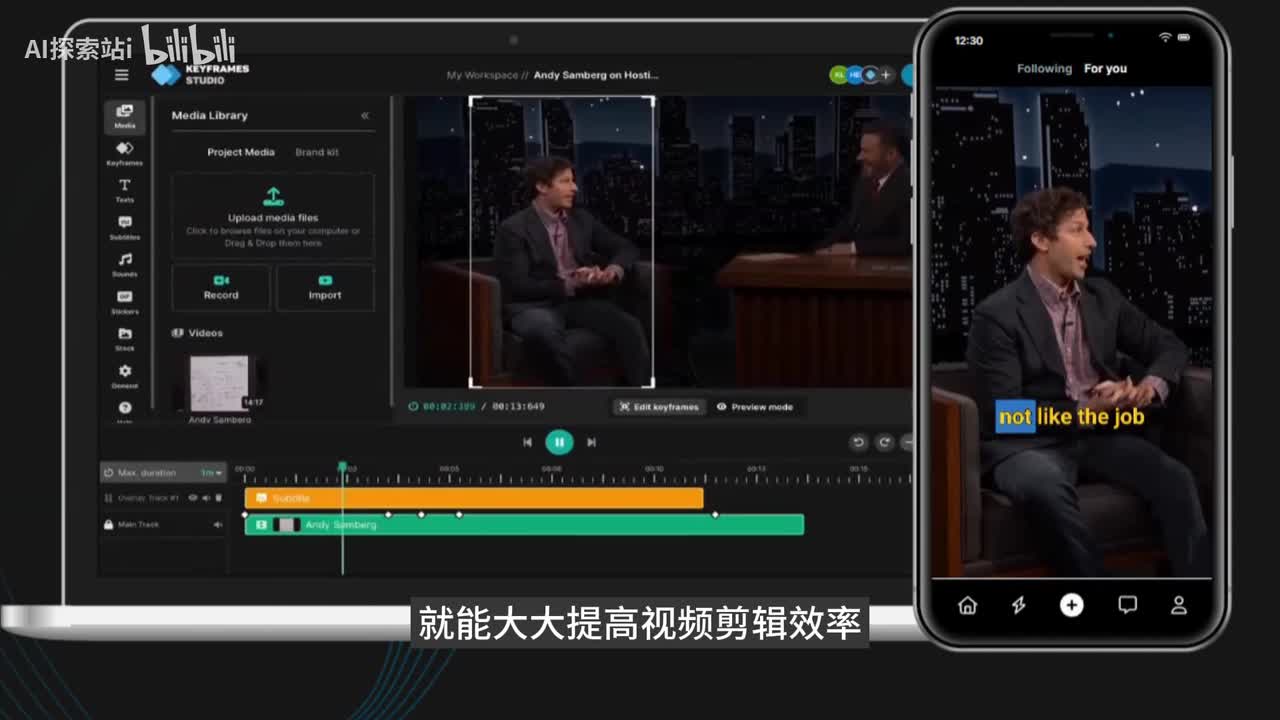Mute the Main Track audio
This screenshot has height=720, width=1280.
tap(217, 525)
